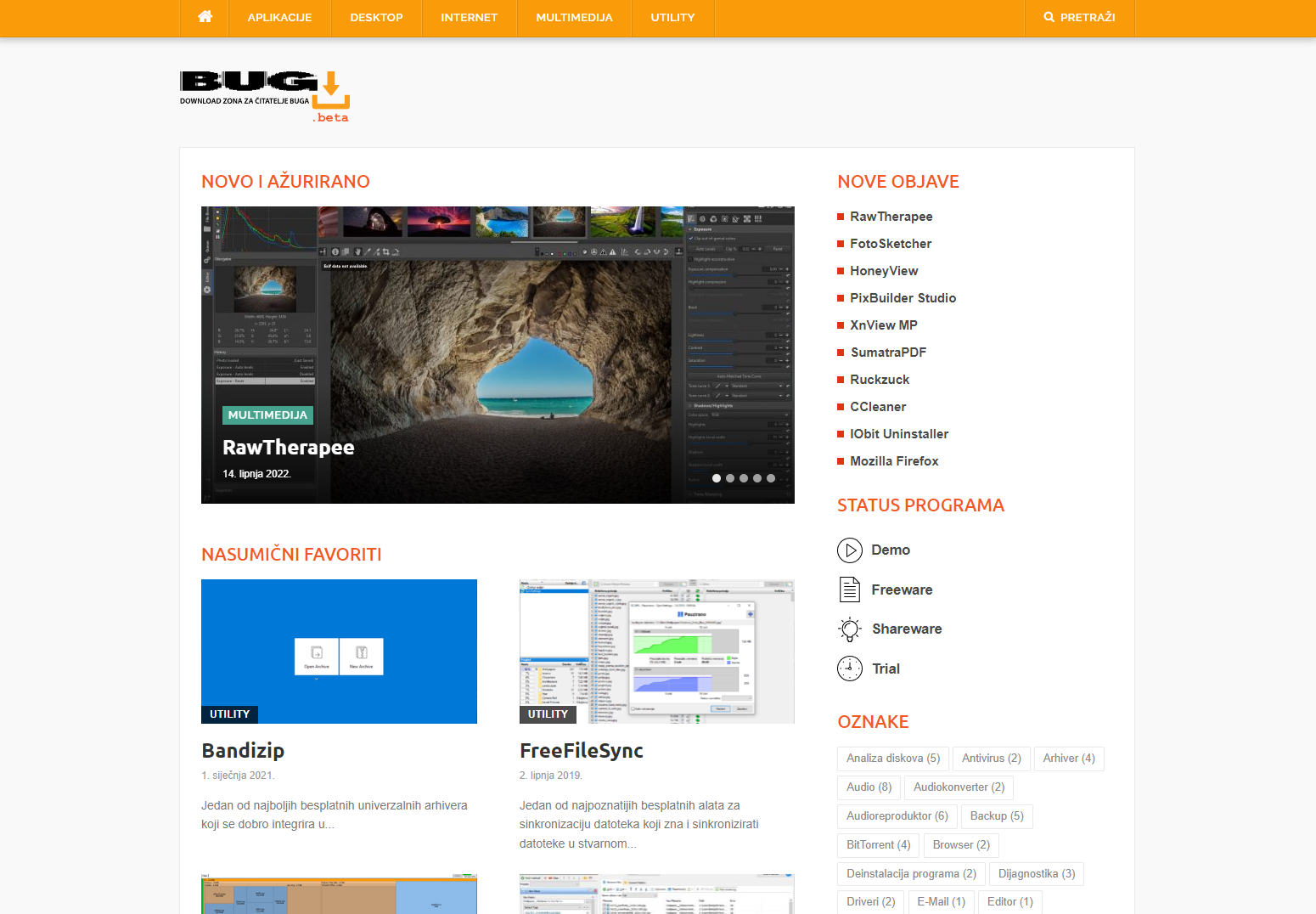
Task: Select the Dijagnostika (3) tag
Action: click(1037, 874)
